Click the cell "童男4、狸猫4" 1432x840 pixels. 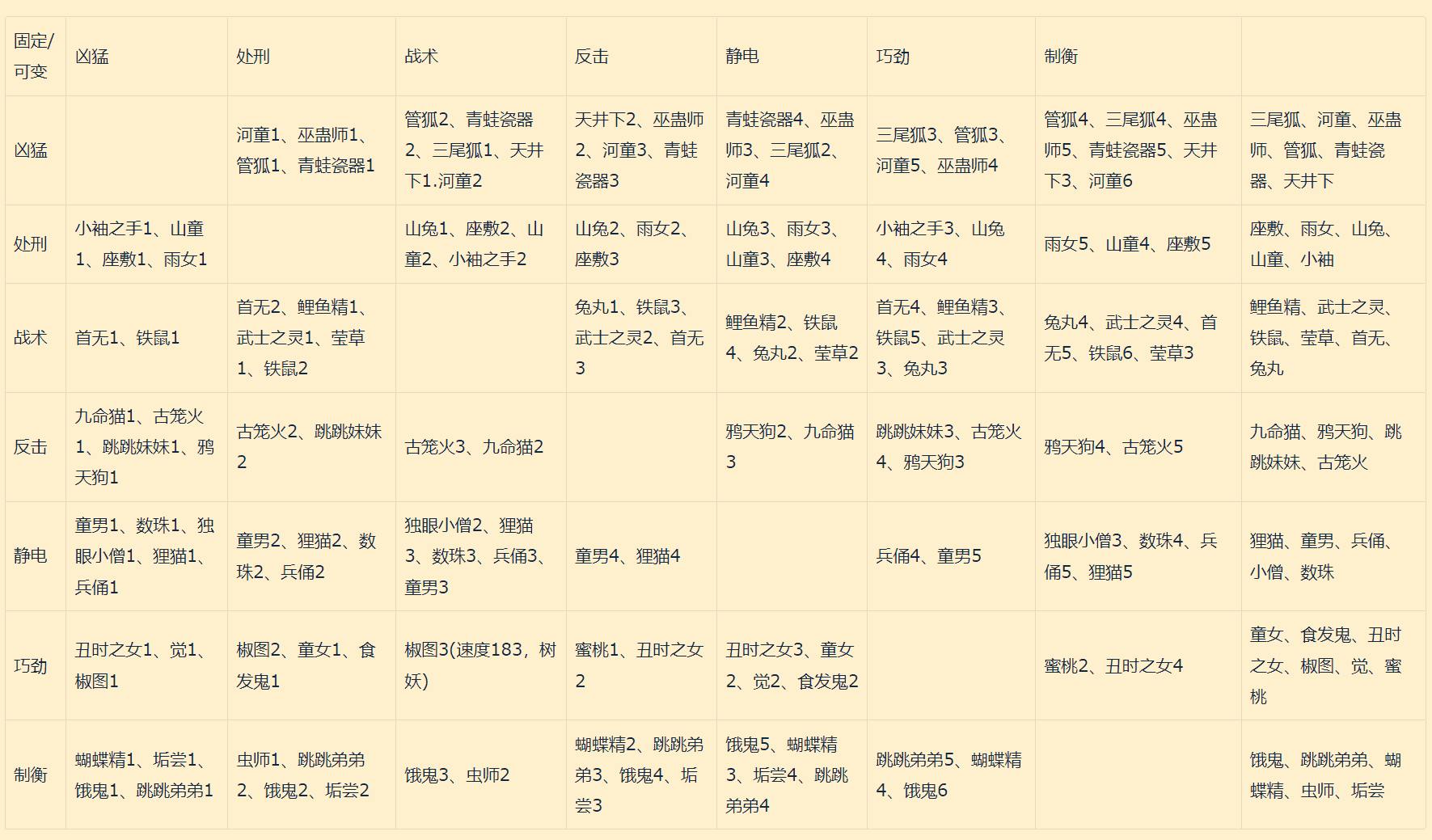pos(641,556)
